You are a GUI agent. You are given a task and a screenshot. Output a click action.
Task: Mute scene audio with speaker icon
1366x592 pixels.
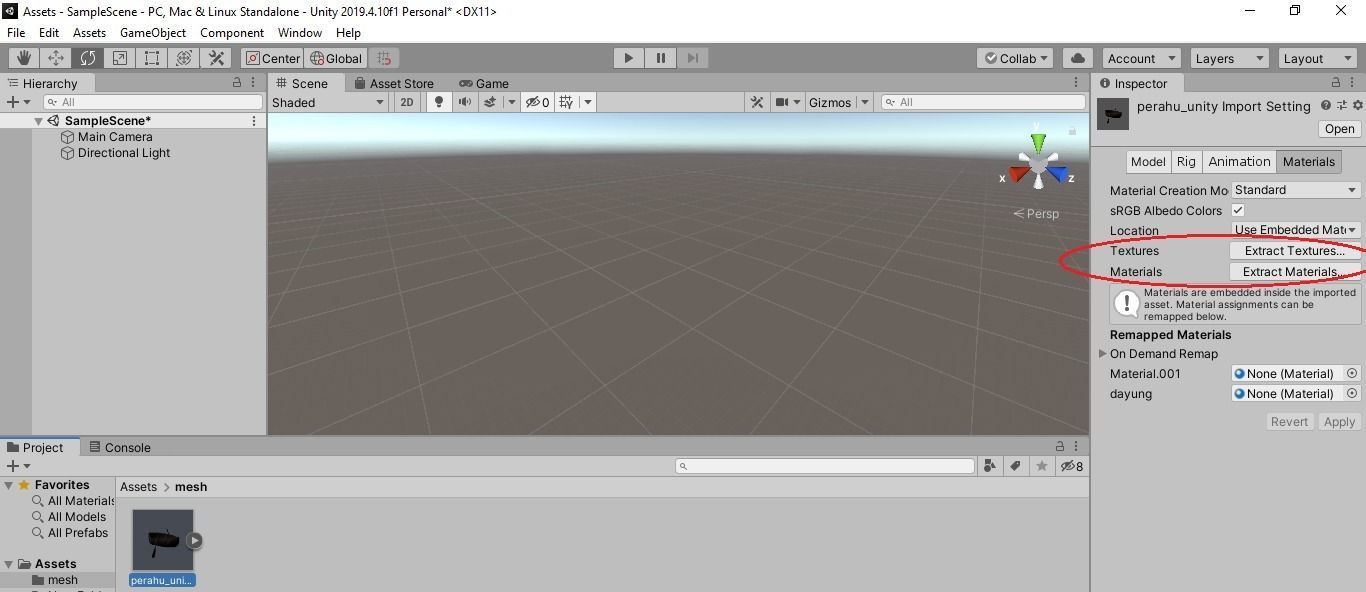click(x=464, y=102)
